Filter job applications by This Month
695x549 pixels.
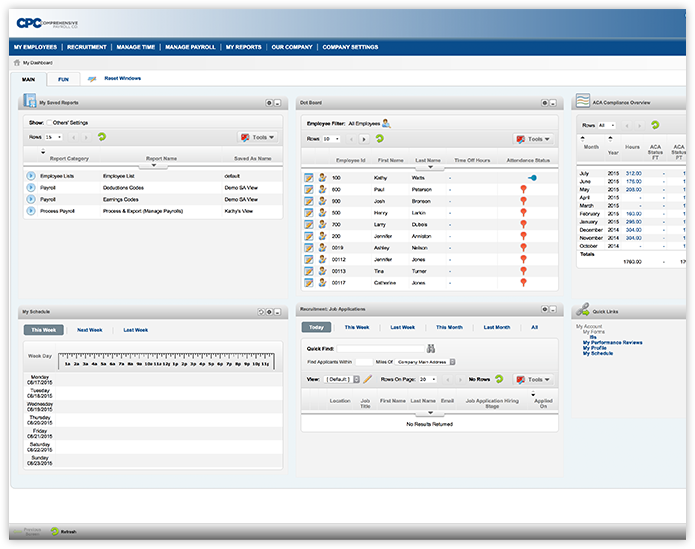[x=449, y=327]
